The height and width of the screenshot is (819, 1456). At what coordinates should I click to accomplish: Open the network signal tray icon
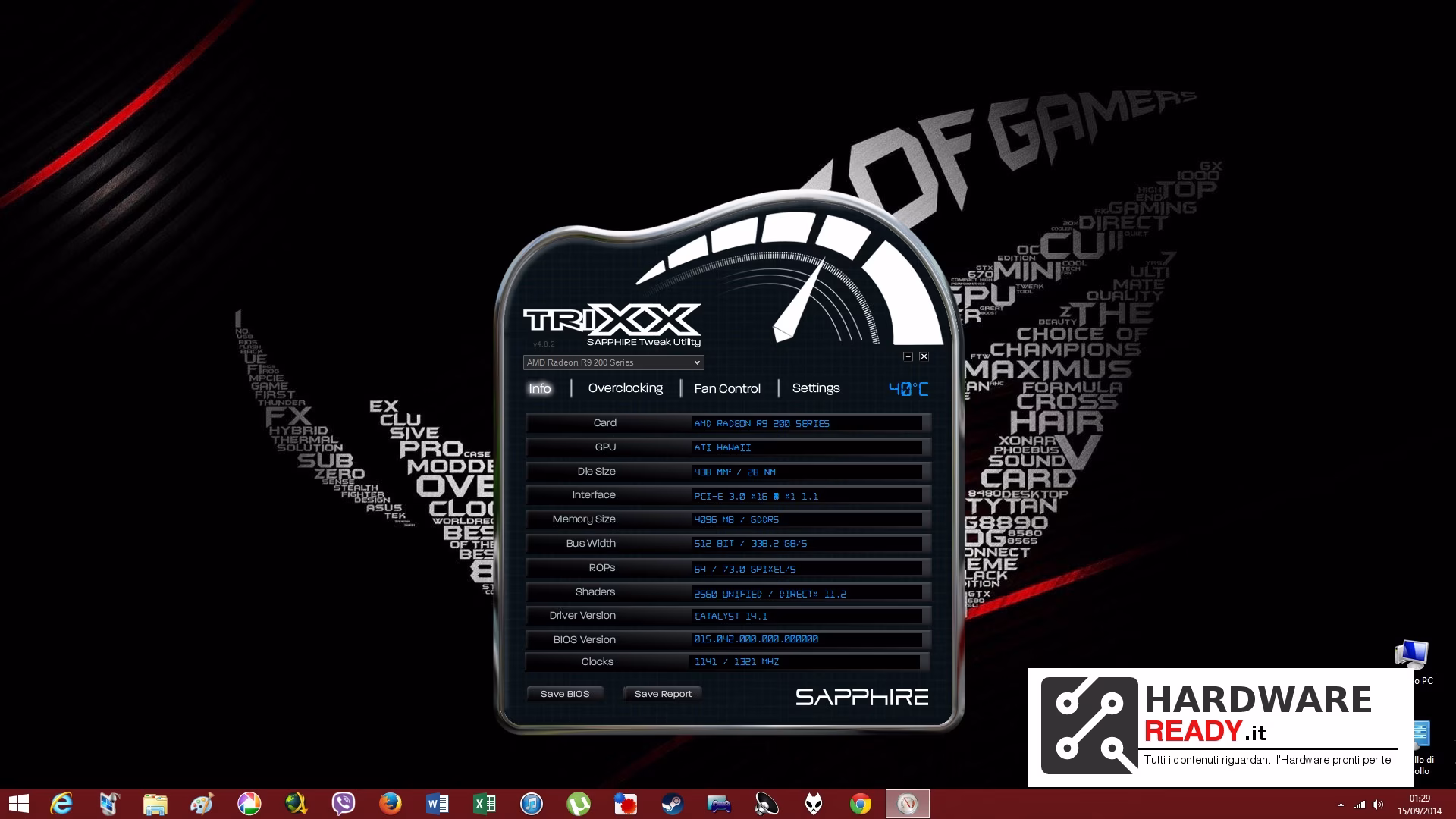pos(1360,805)
